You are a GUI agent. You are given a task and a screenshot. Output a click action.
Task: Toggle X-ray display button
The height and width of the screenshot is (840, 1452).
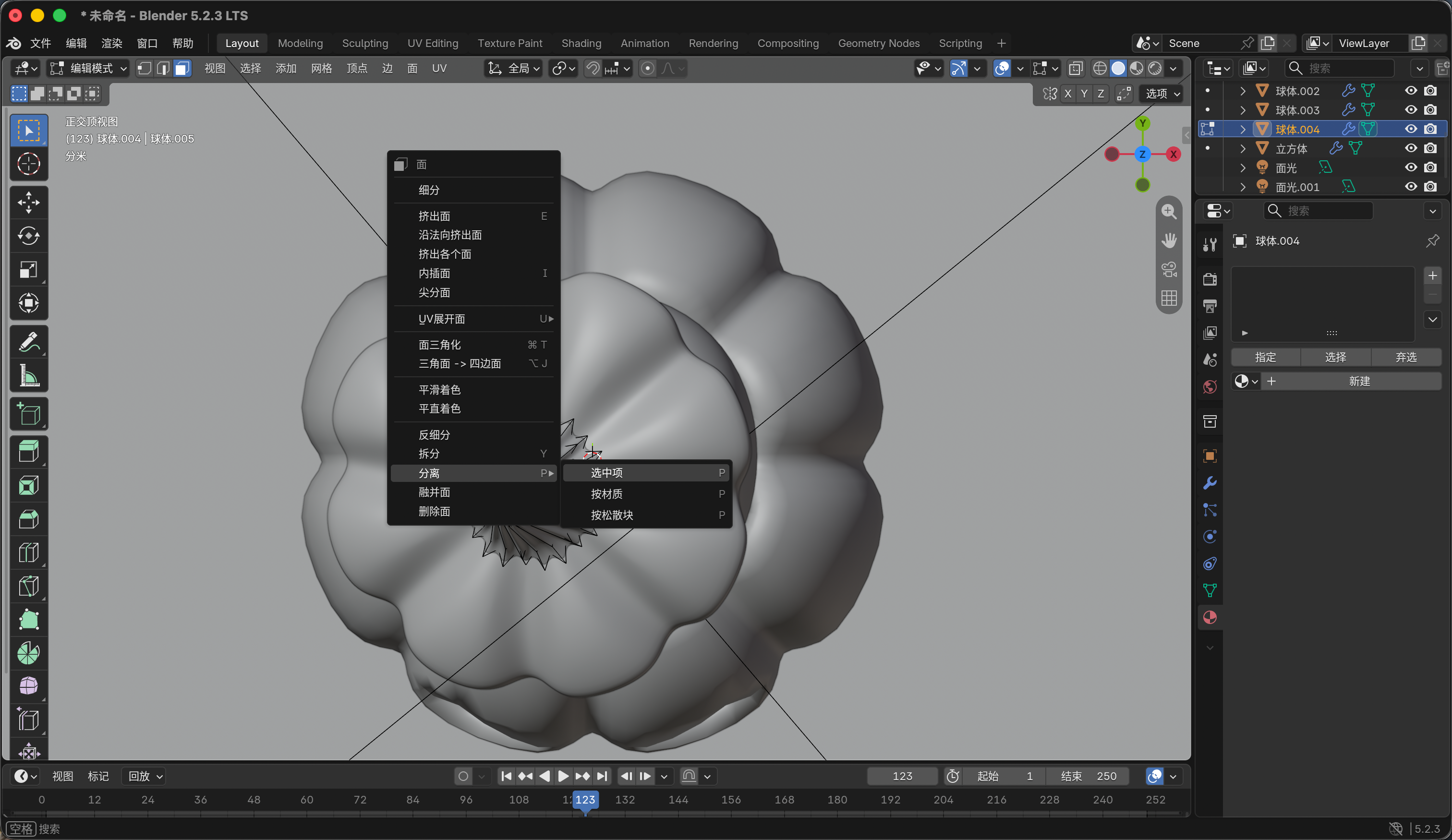click(x=1075, y=69)
